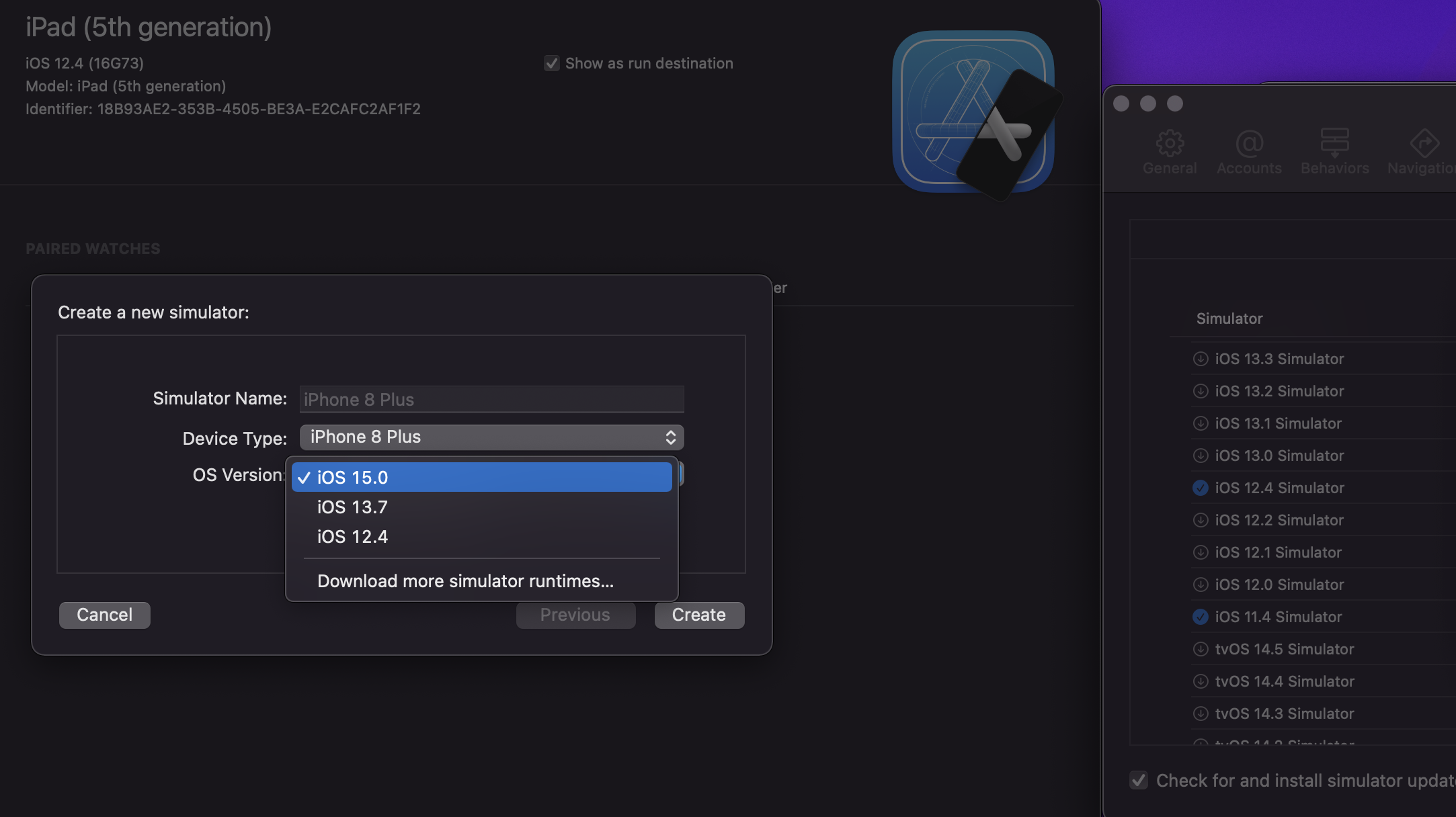This screenshot has width=1456, height=817.
Task: Open Accounts preferences tab icon
Action: (1249, 142)
